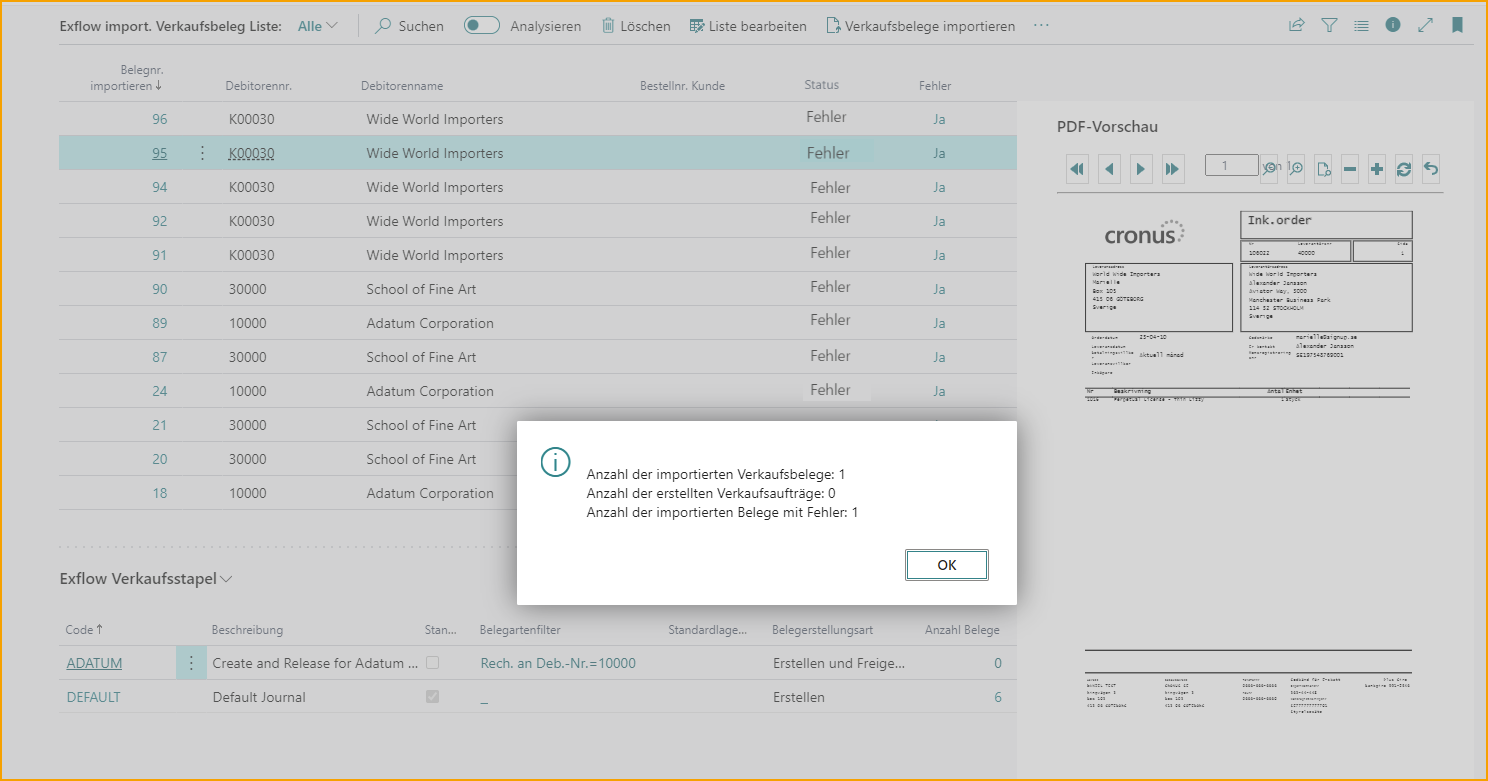The width and height of the screenshot is (1488, 781).
Task: Click the bookmark icon top right
Action: pyautogui.click(x=1457, y=25)
